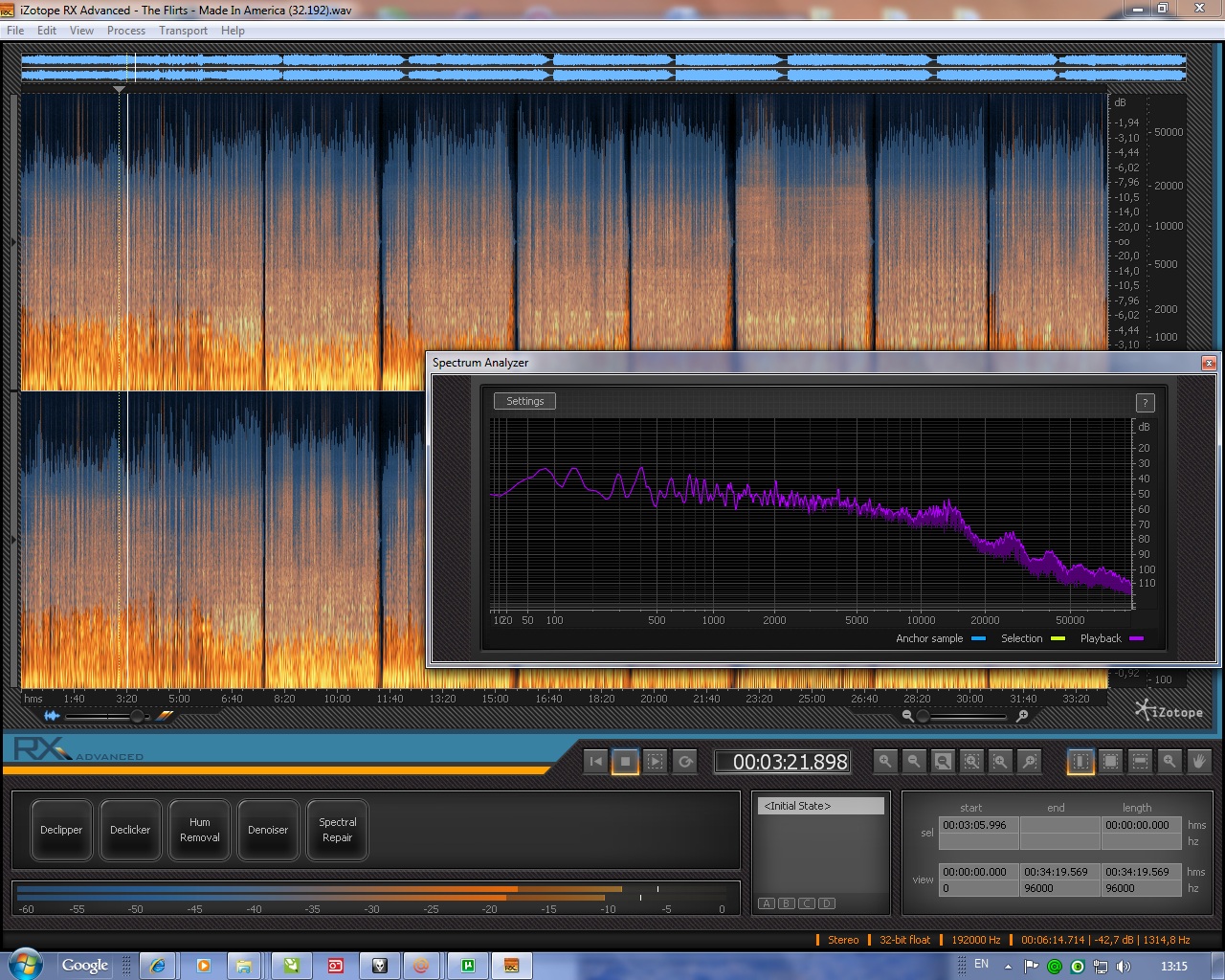Click the selection end time field
This screenshot has width=1225, height=980.
(1059, 825)
